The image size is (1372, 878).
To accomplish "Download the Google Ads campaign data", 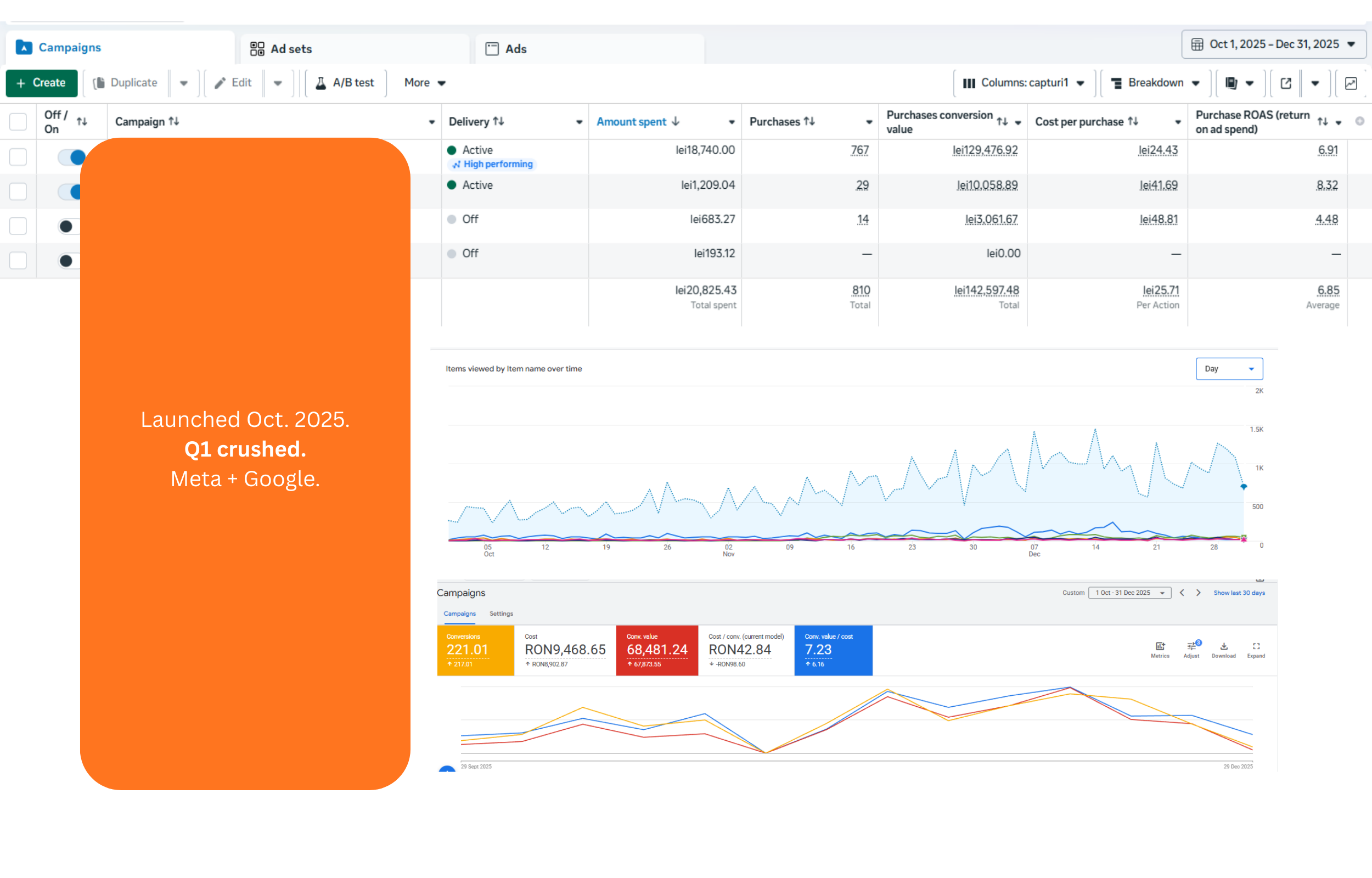I will coord(1223,647).
